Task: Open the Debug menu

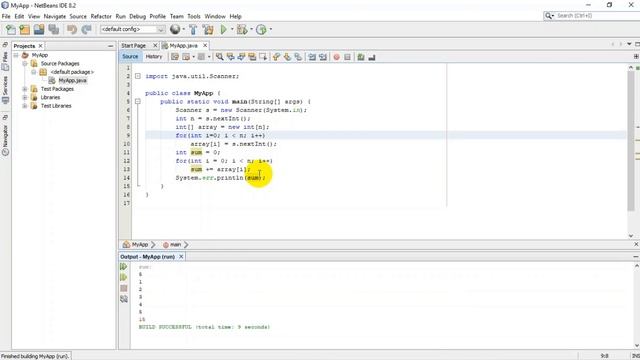Action: pos(138,16)
